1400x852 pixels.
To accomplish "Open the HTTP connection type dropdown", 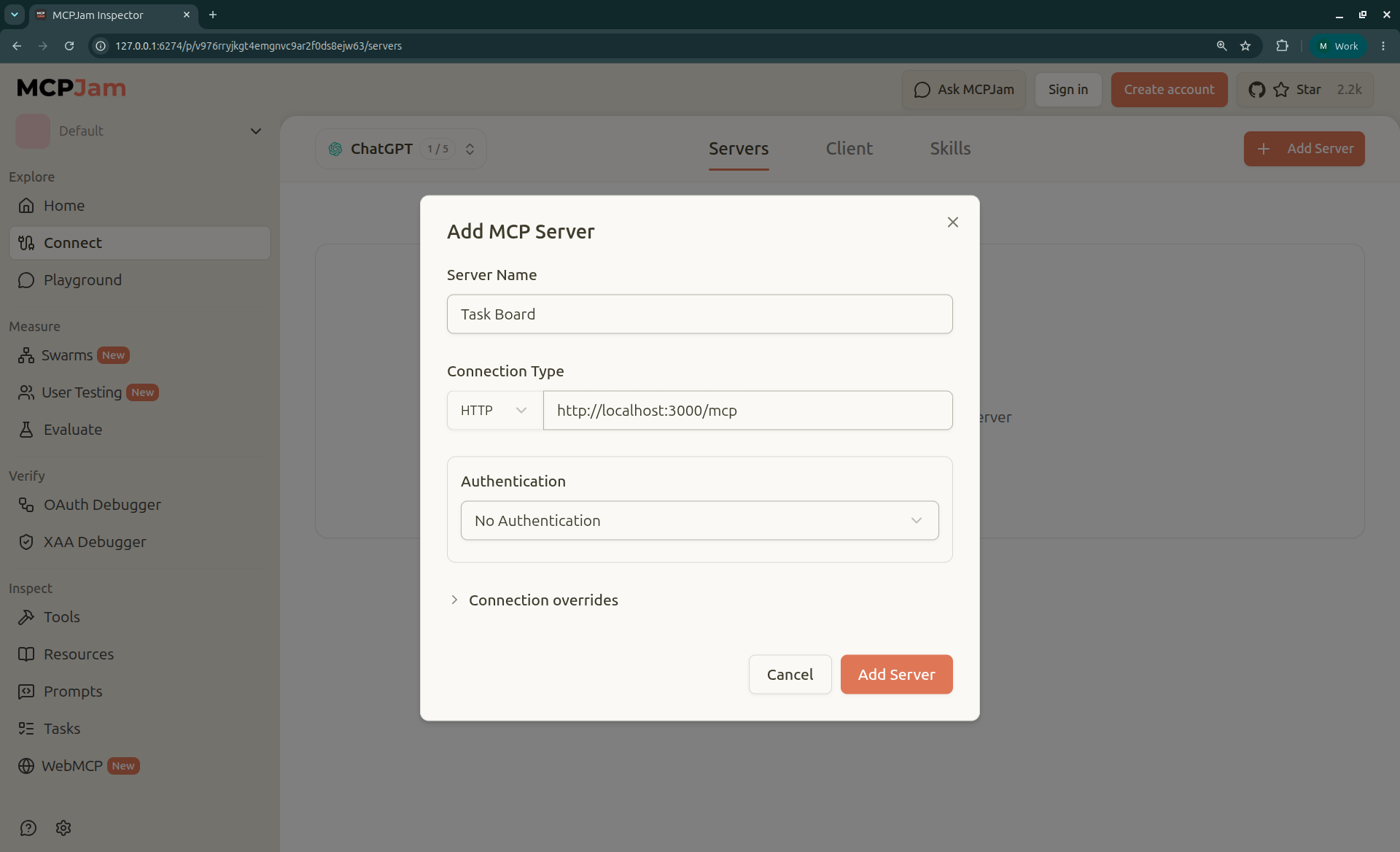I will pyautogui.click(x=494, y=411).
